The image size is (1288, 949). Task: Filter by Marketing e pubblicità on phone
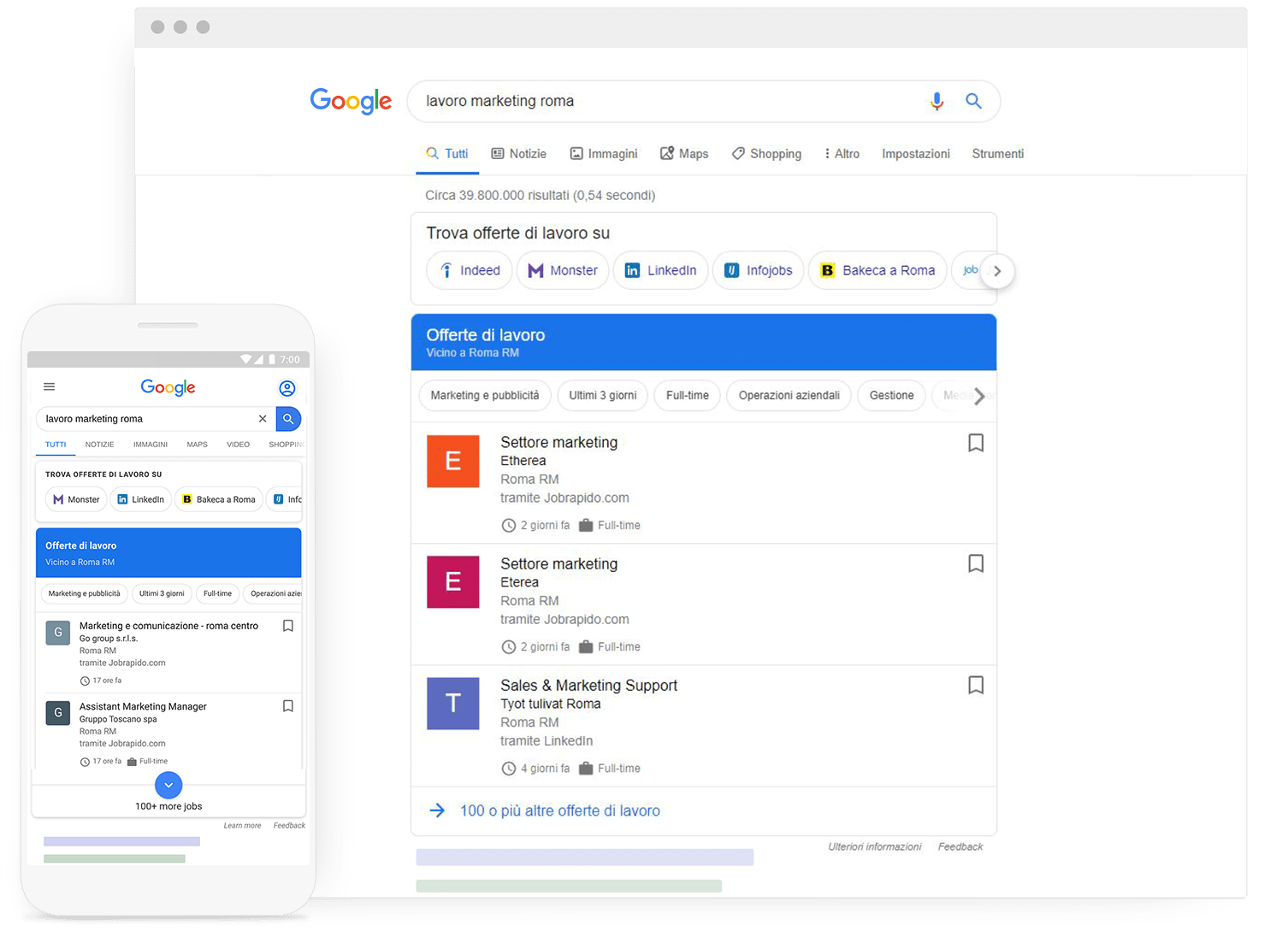[x=84, y=593]
